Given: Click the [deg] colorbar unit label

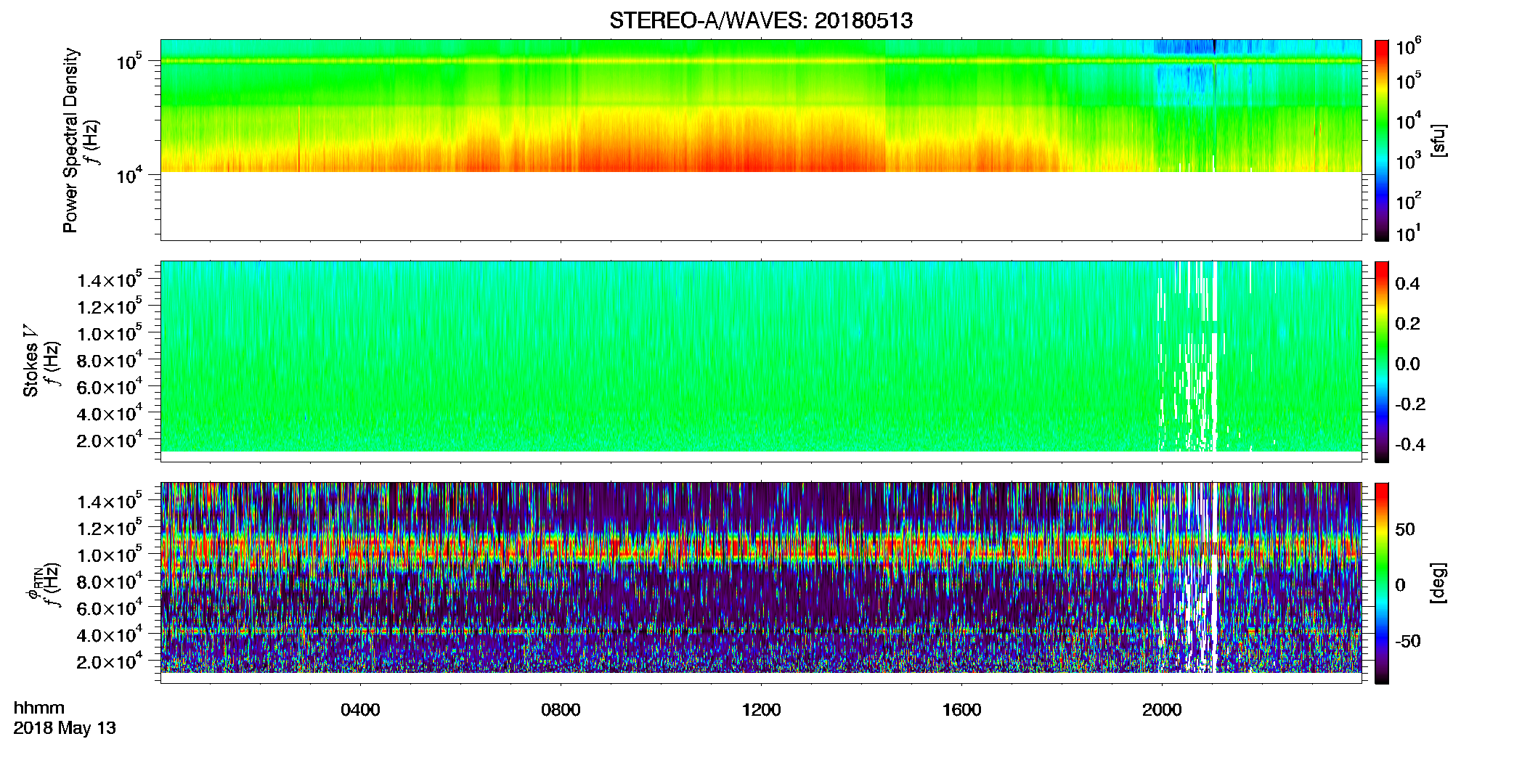Looking at the screenshot, I should pos(1438,583).
